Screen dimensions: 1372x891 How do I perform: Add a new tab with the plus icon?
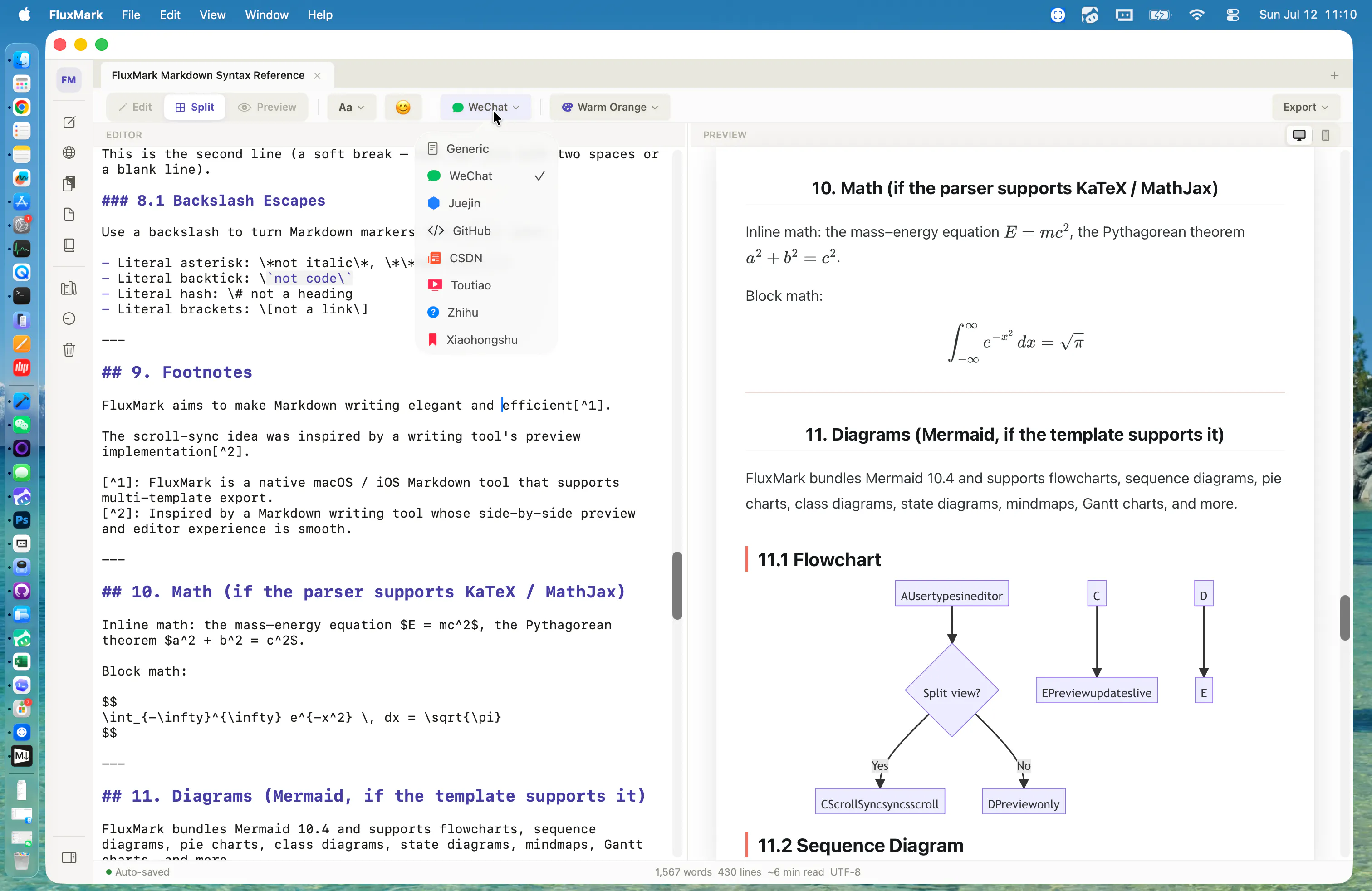pyautogui.click(x=1334, y=75)
